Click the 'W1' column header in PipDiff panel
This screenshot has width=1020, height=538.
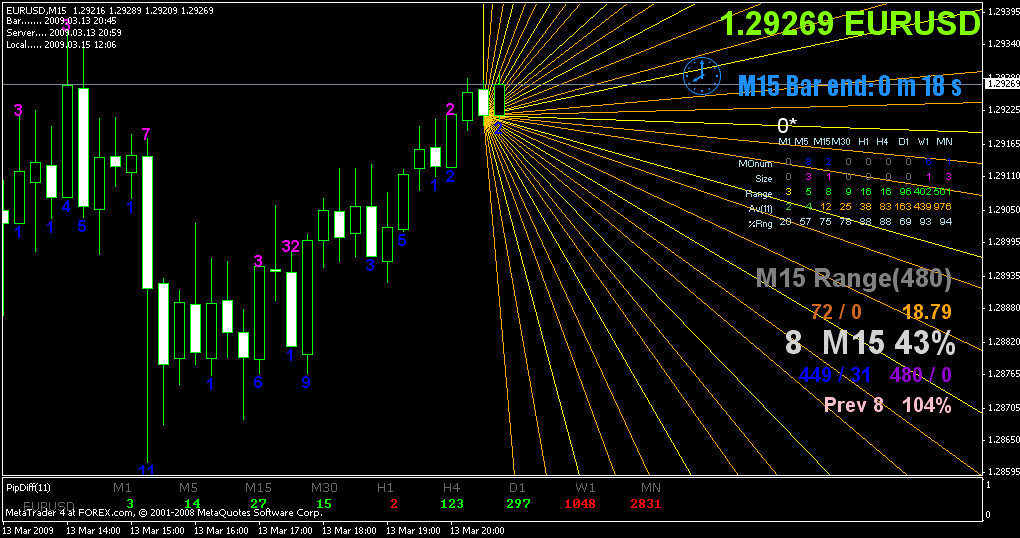click(585, 487)
